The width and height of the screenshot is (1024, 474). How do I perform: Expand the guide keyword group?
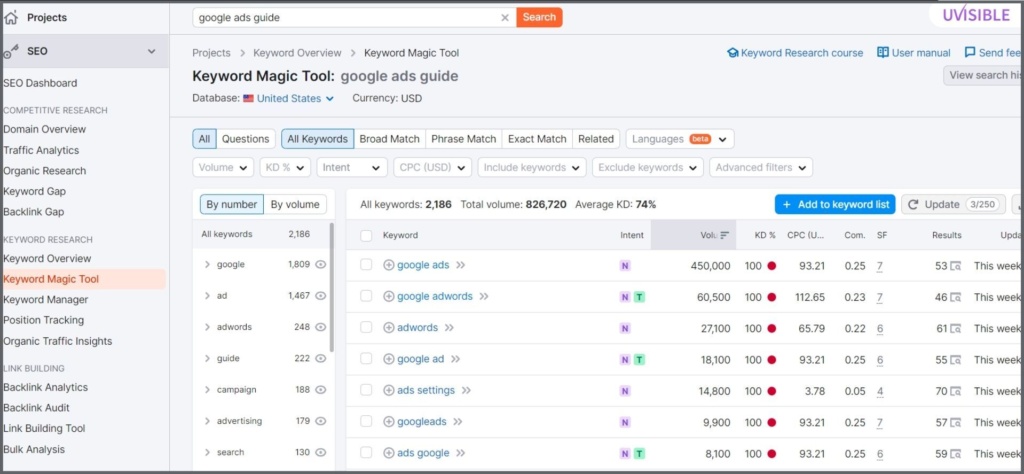[x=207, y=358]
